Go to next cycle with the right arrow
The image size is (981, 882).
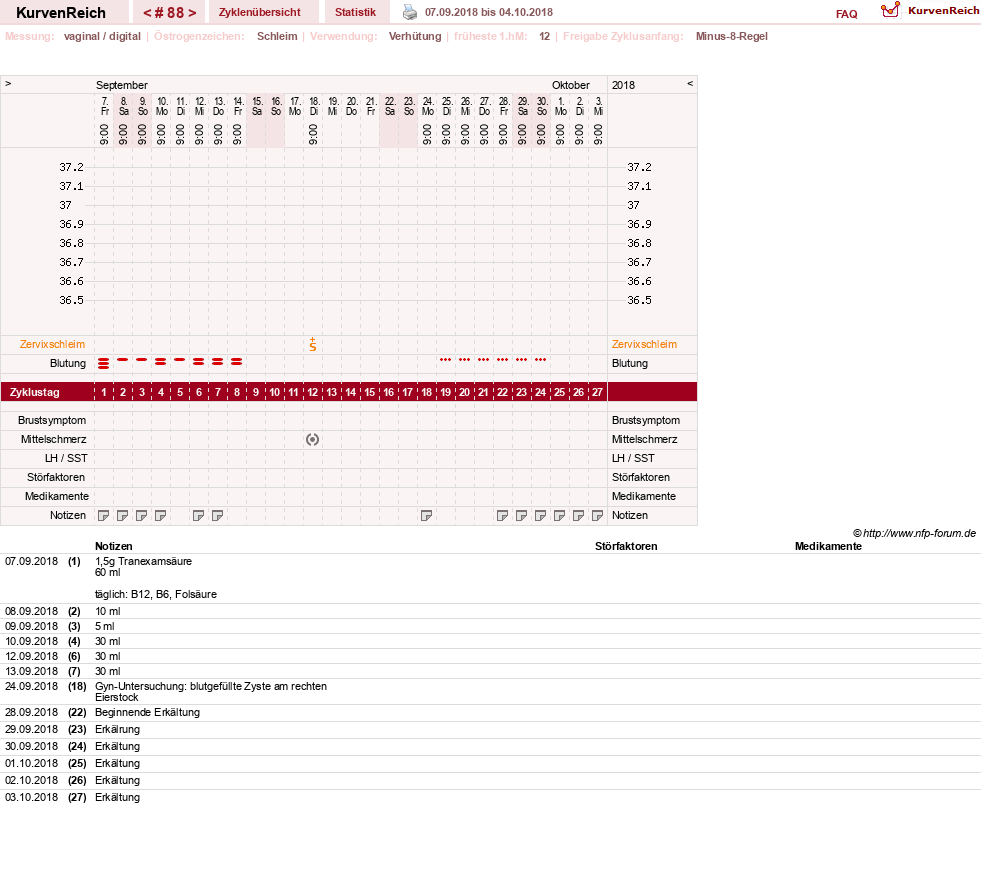coord(192,13)
